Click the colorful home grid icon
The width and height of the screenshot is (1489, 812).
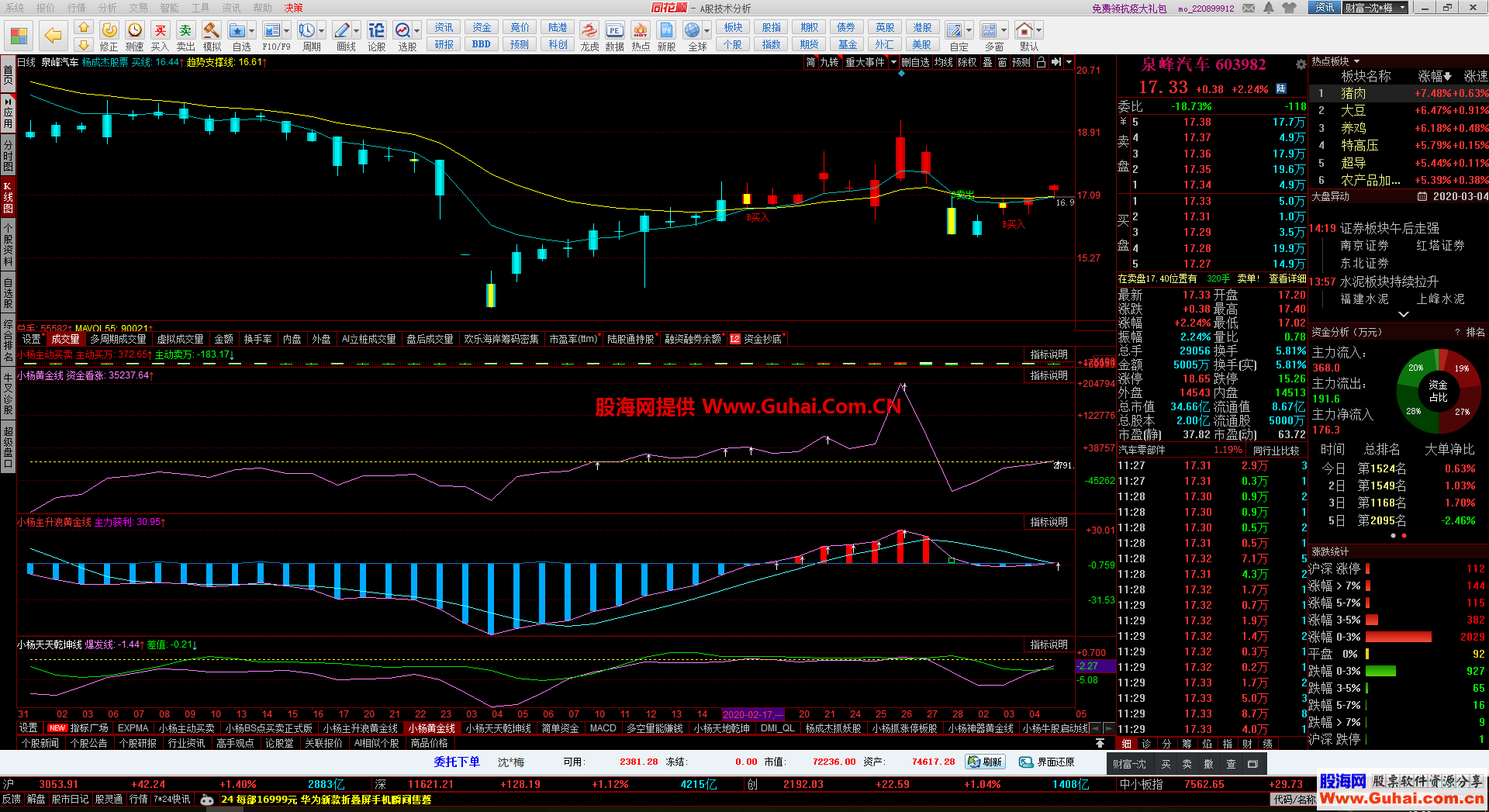(x=19, y=36)
